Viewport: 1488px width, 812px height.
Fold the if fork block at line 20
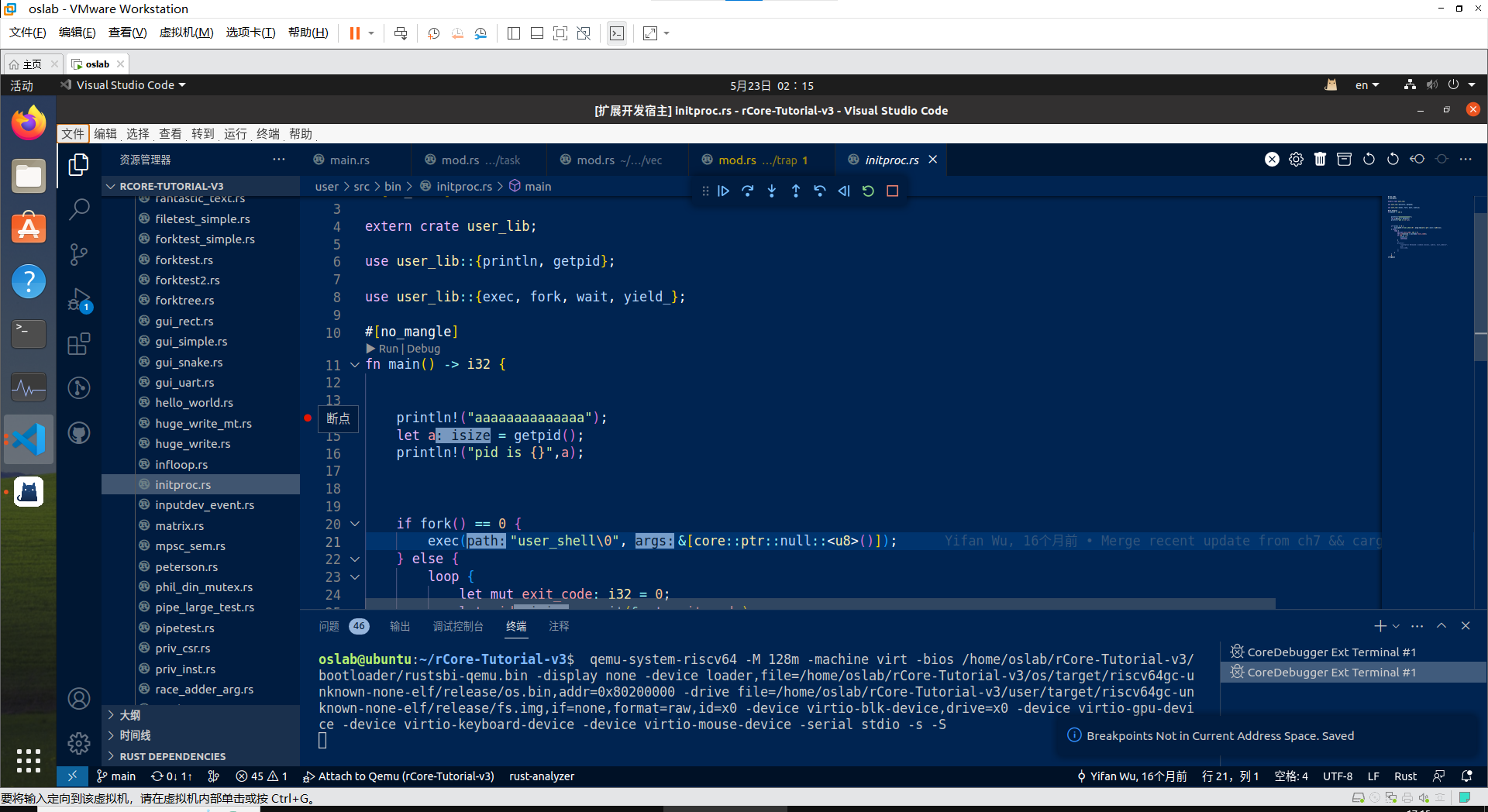(x=355, y=524)
